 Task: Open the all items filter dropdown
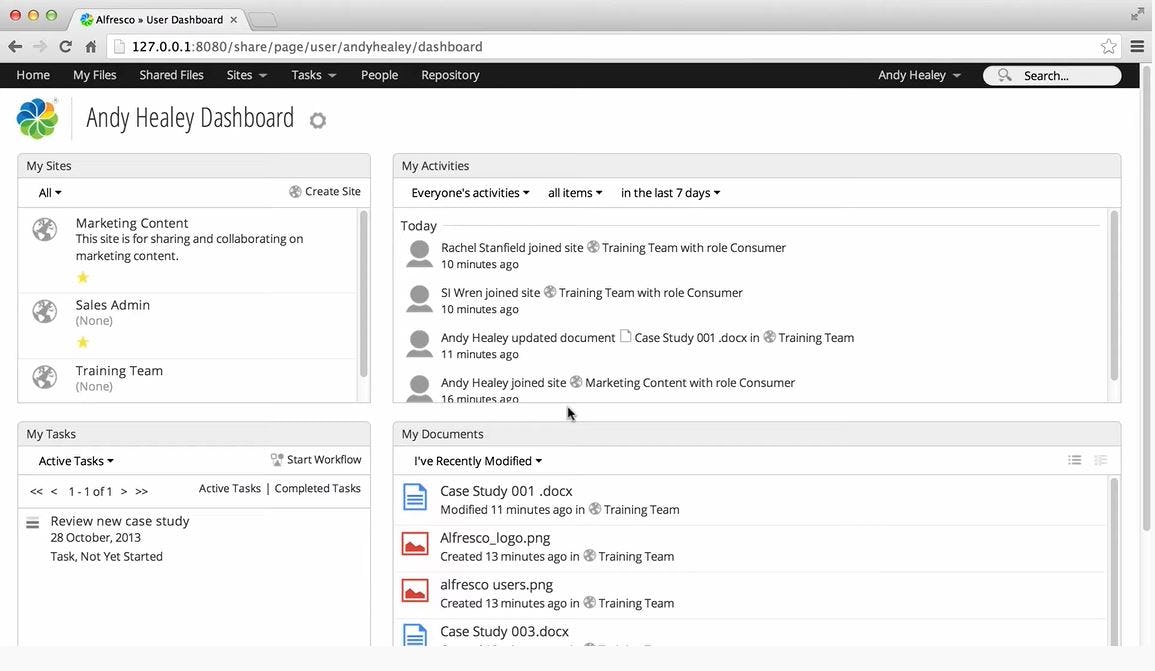[x=575, y=193]
